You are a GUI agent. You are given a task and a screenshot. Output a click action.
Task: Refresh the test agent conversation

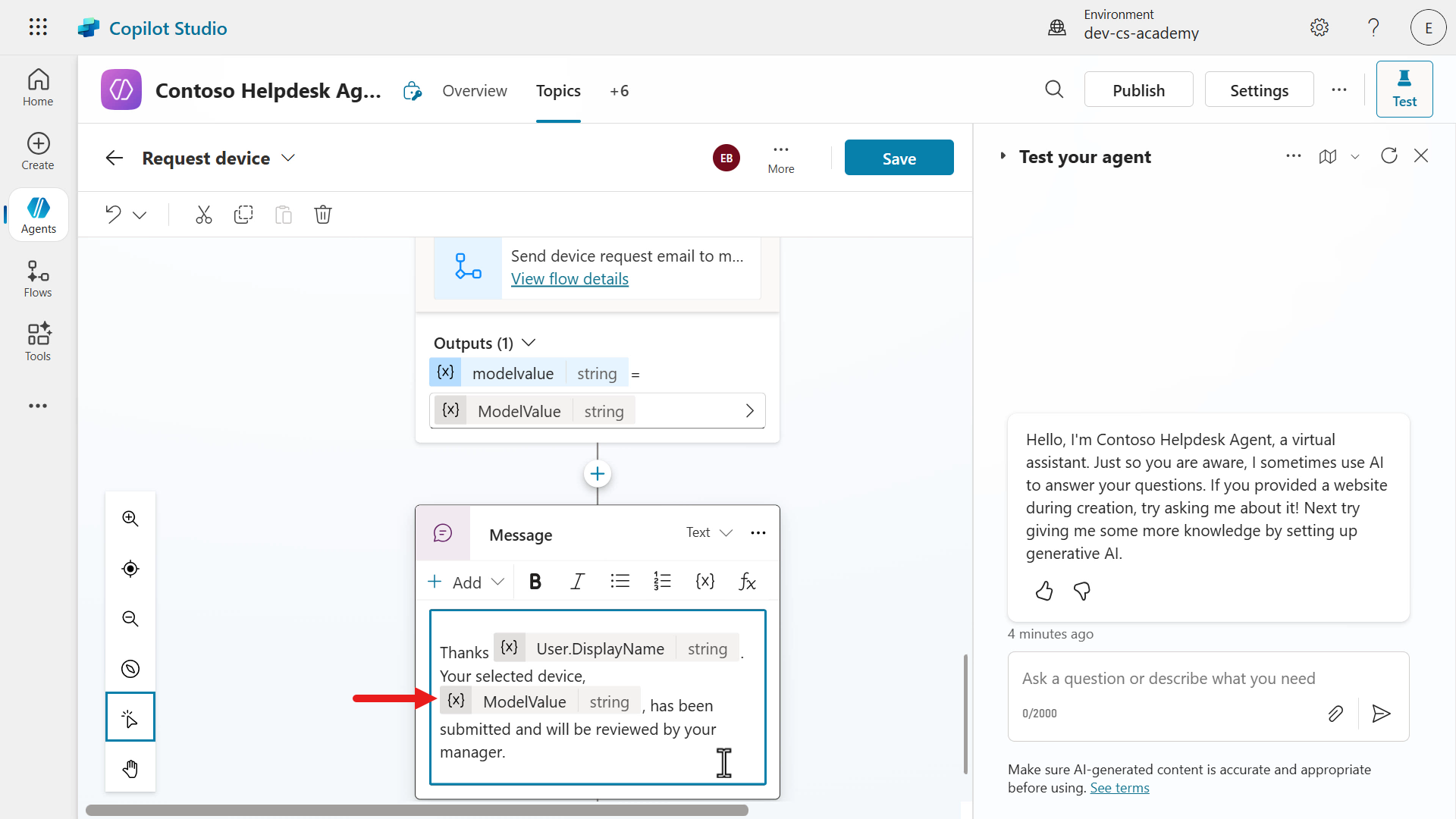tap(1389, 156)
